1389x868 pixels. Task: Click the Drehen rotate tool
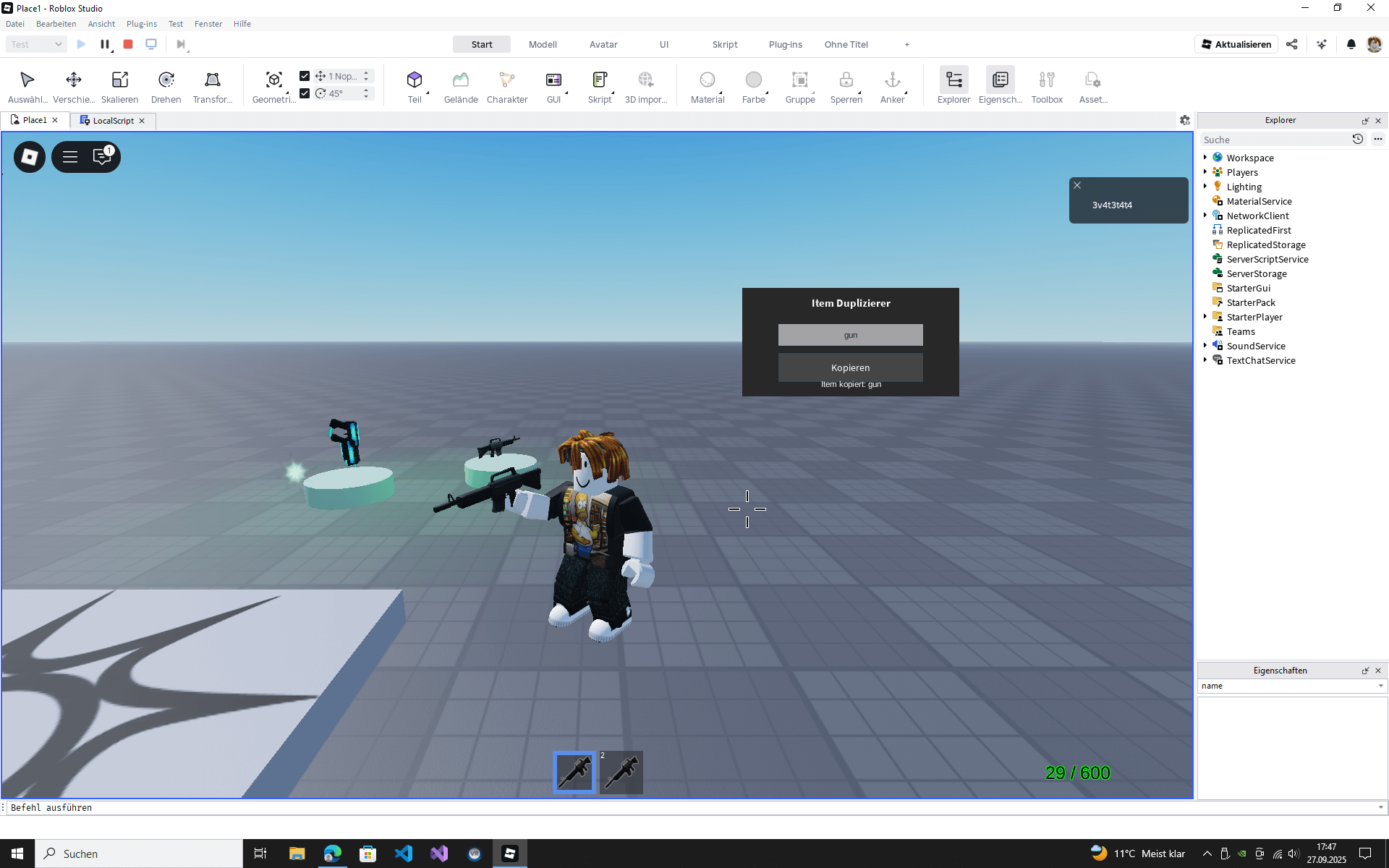pos(166,86)
